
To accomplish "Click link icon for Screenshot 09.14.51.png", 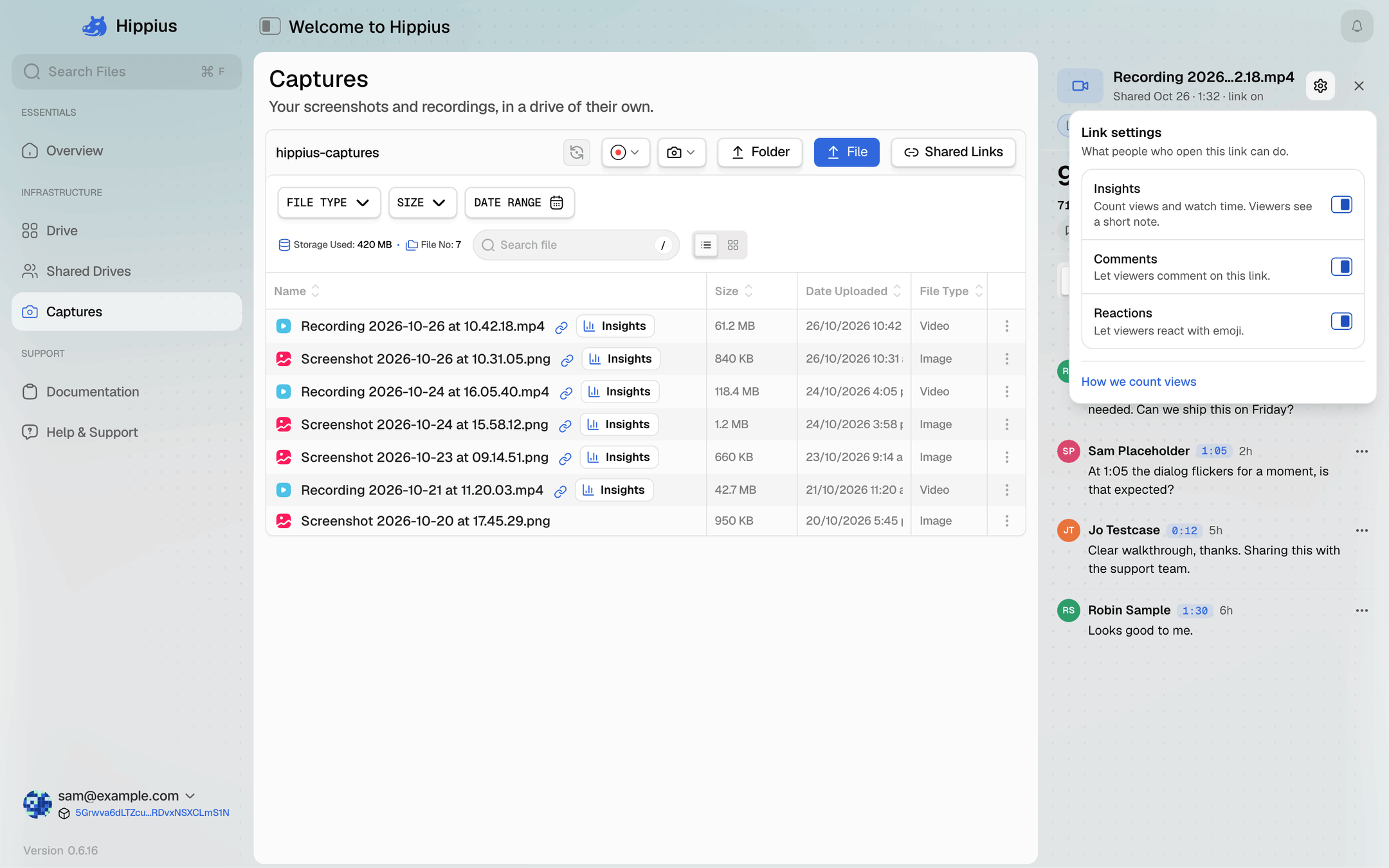I will coord(565,458).
